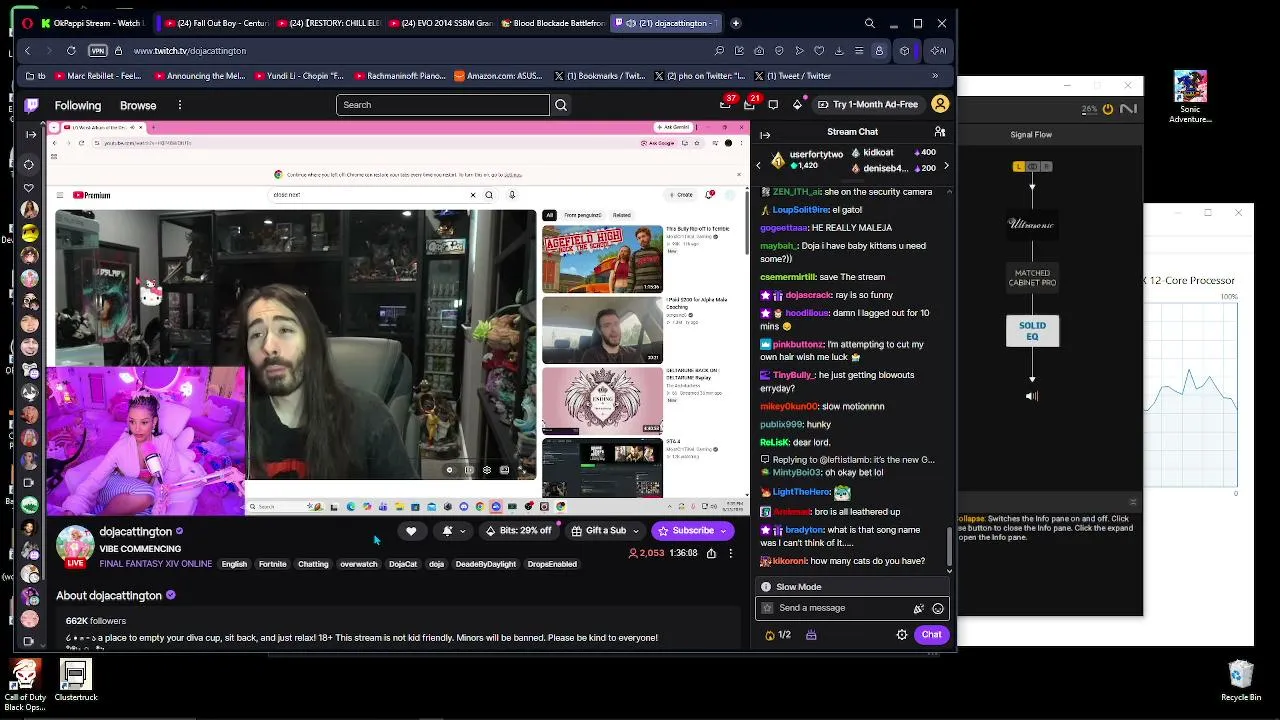
Task: Click the dojacattington channel avatar
Action: coord(75,545)
